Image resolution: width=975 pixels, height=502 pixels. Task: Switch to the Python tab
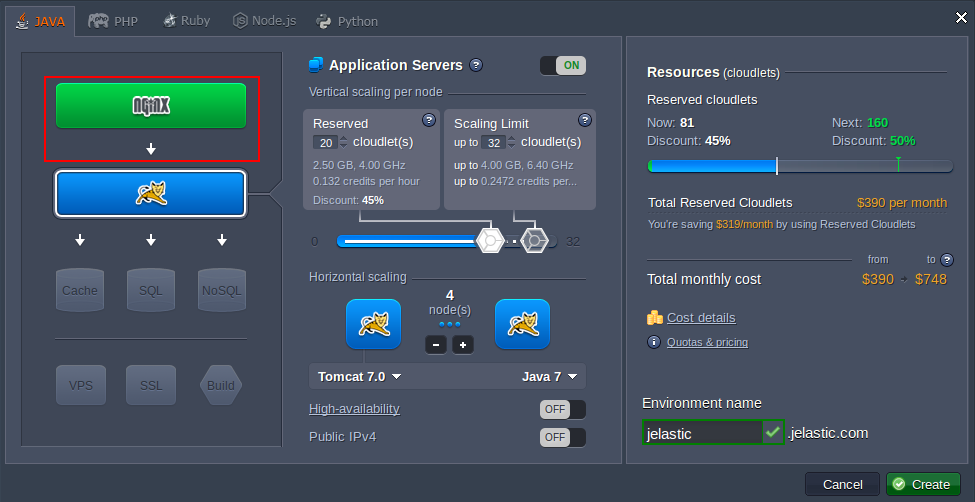347,21
